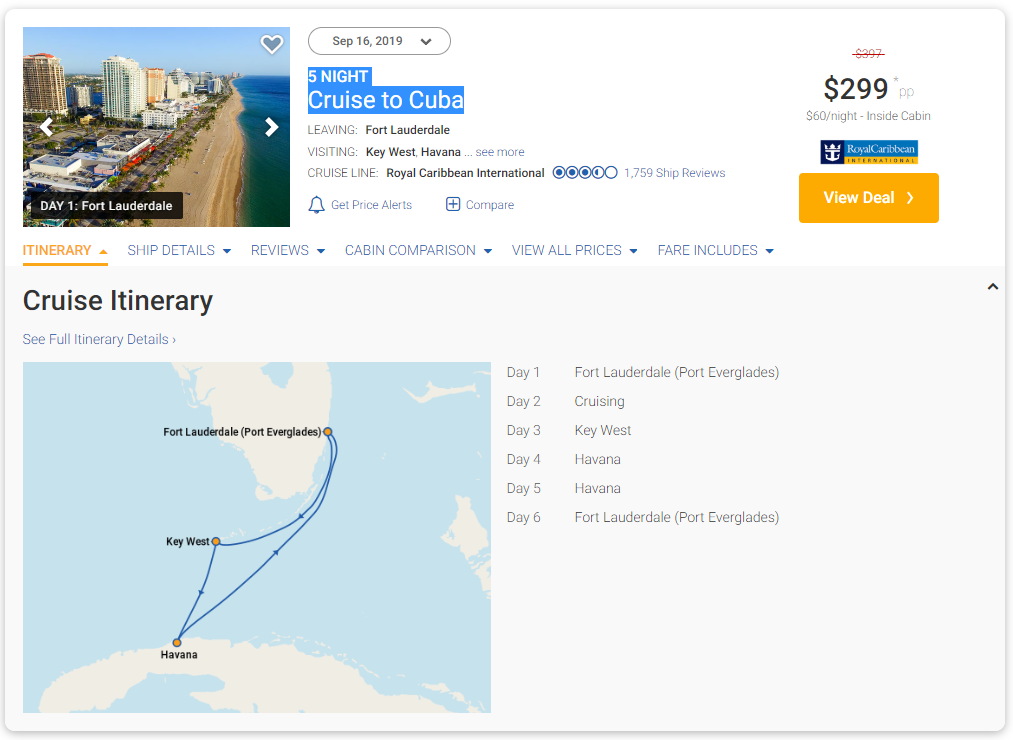Click the Fort Lauderdale port marker on map
The width and height of the screenshot is (1013, 740).
(327, 433)
